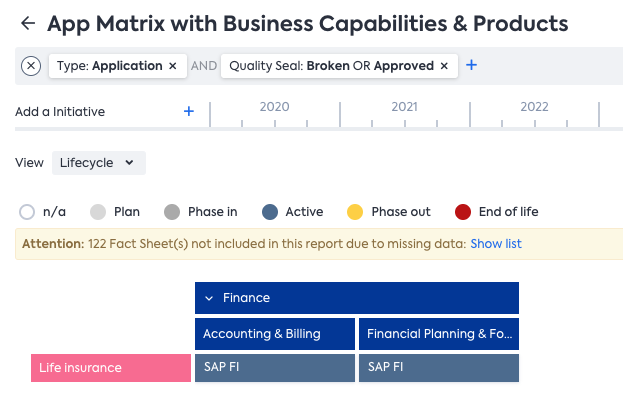Click the back arrow icon
The image size is (623, 415).
(27, 23)
